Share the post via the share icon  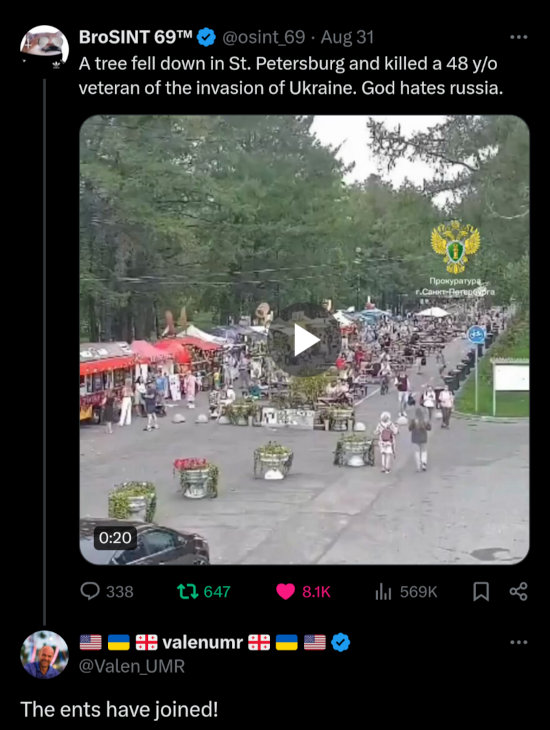pyautogui.click(x=518, y=592)
